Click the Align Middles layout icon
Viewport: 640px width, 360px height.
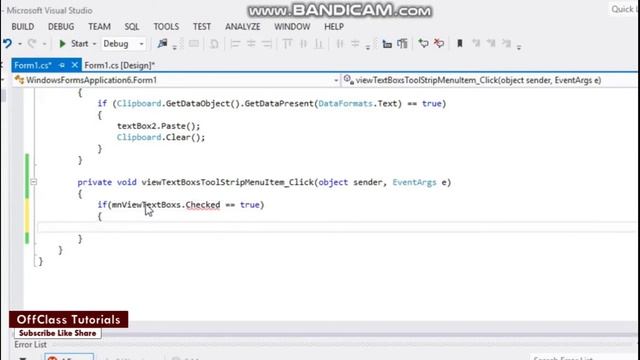[x=303, y=44]
